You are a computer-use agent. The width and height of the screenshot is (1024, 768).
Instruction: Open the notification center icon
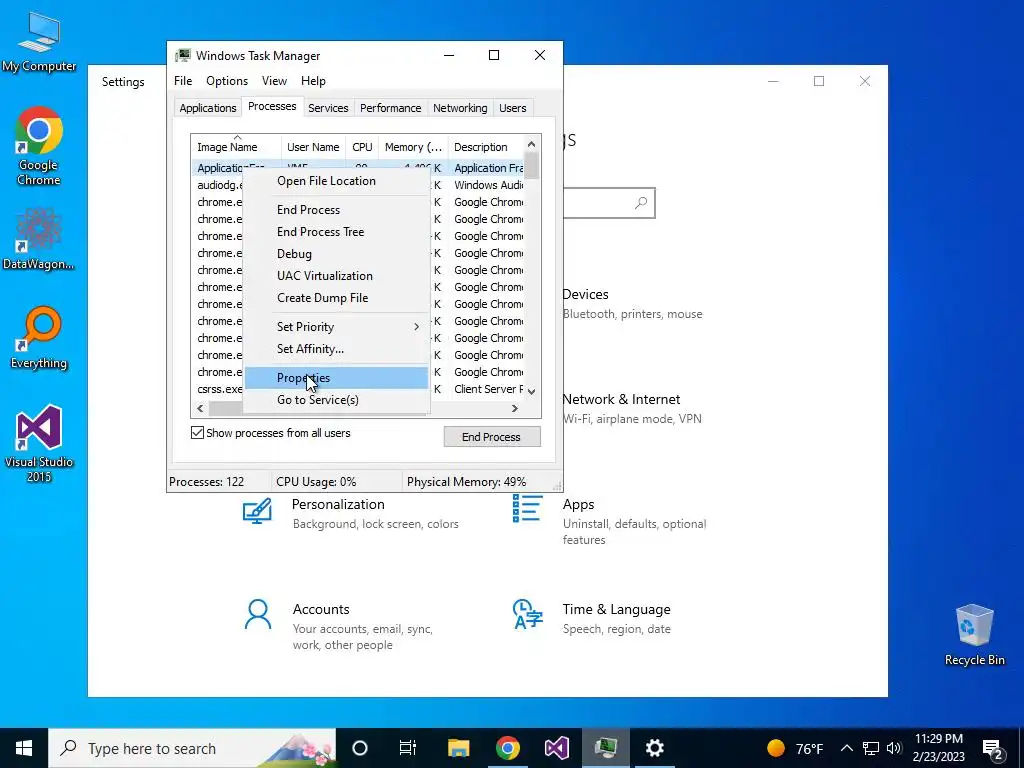(992, 749)
